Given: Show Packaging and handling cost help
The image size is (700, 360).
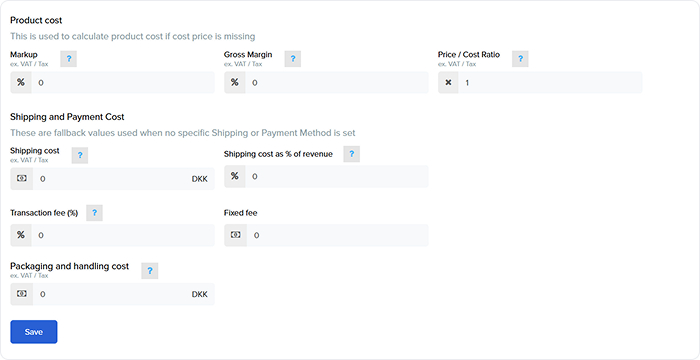Looking at the screenshot, I should click(150, 271).
